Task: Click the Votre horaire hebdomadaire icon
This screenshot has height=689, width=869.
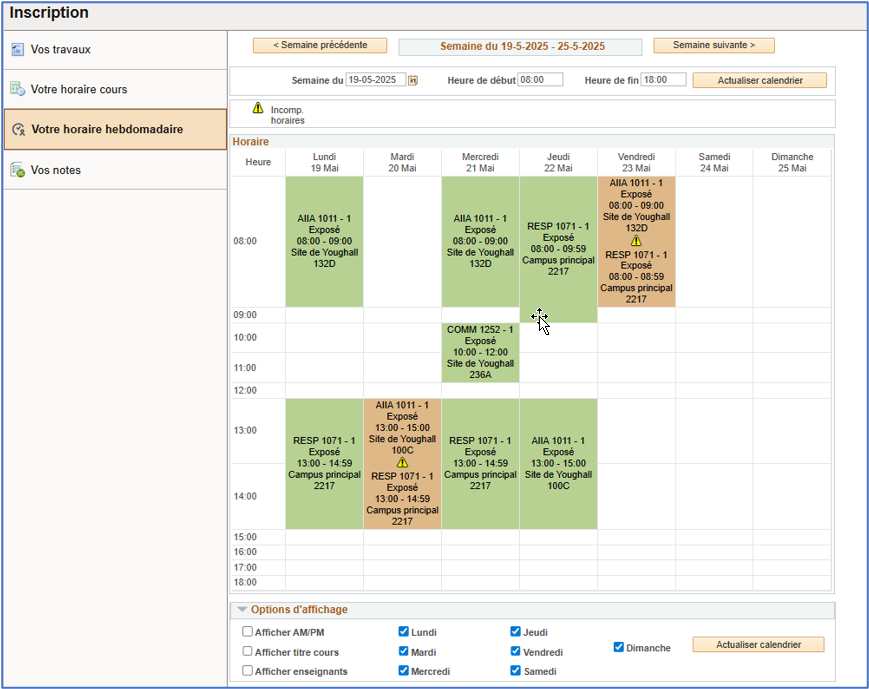Action: point(17,129)
